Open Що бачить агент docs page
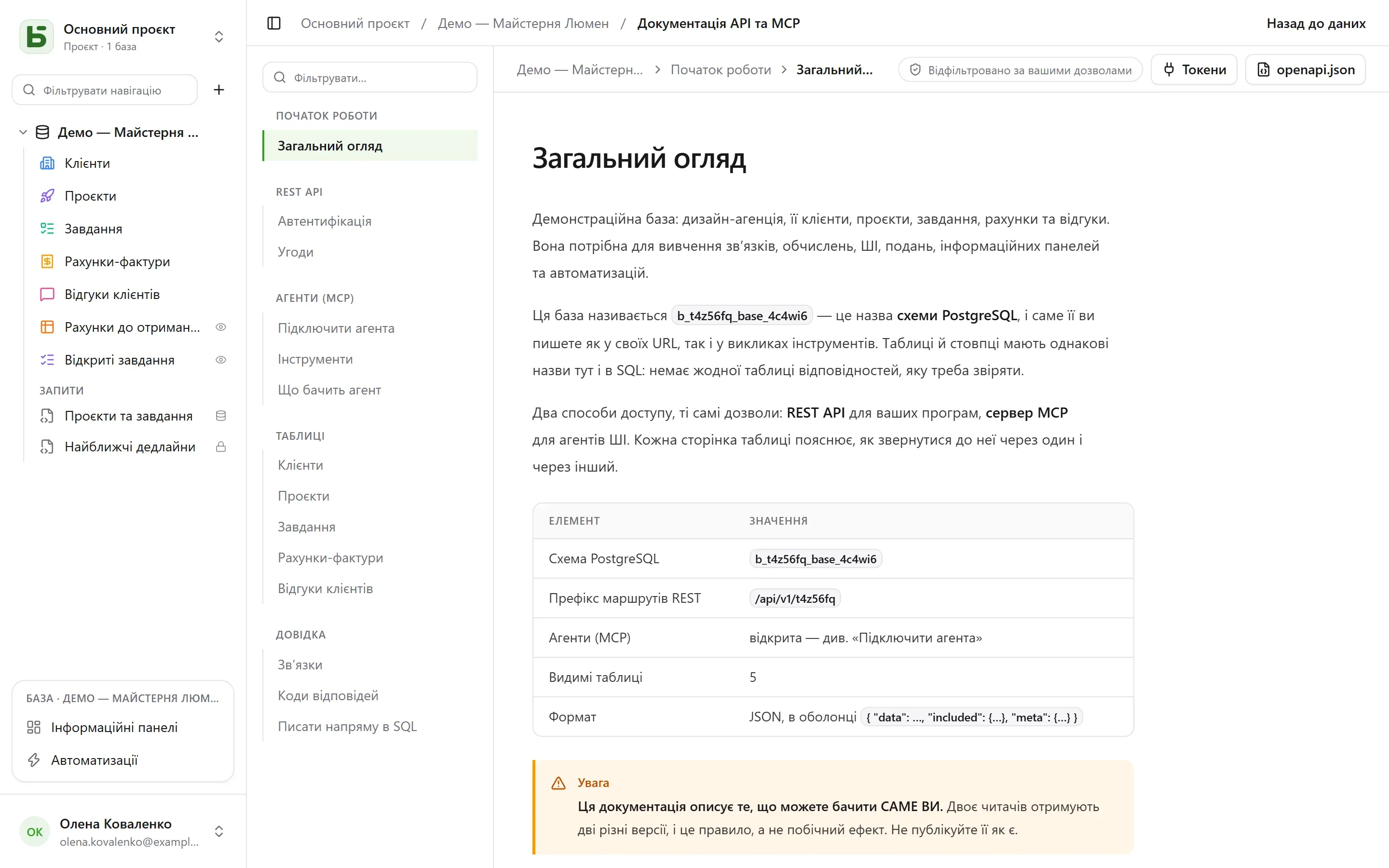The image size is (1389, 868). 329,390
